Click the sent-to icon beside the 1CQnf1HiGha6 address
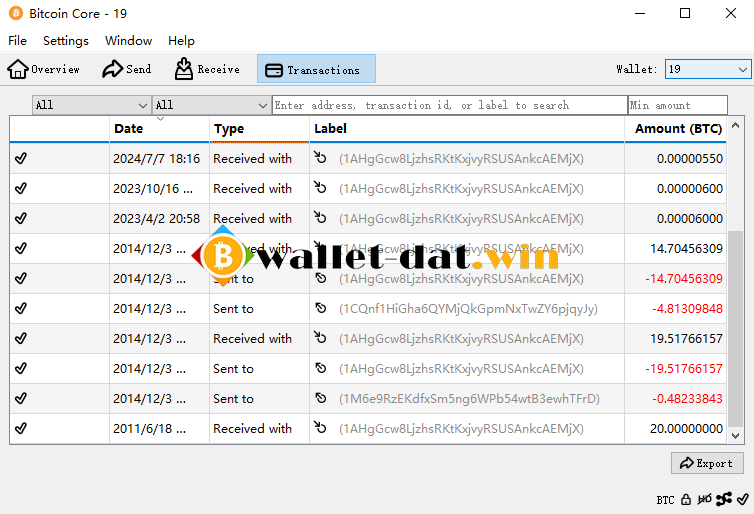Viewport: 754px width, 514px height. [x=321, y=308]
